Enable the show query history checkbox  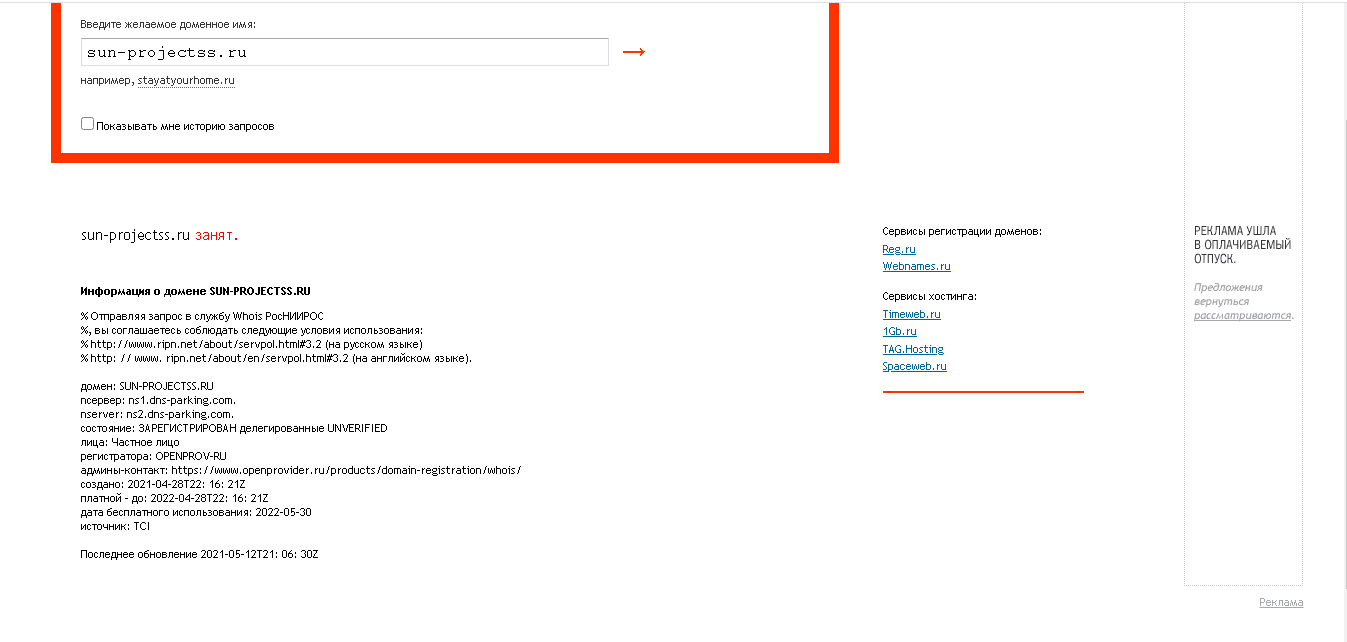(87, 124)
